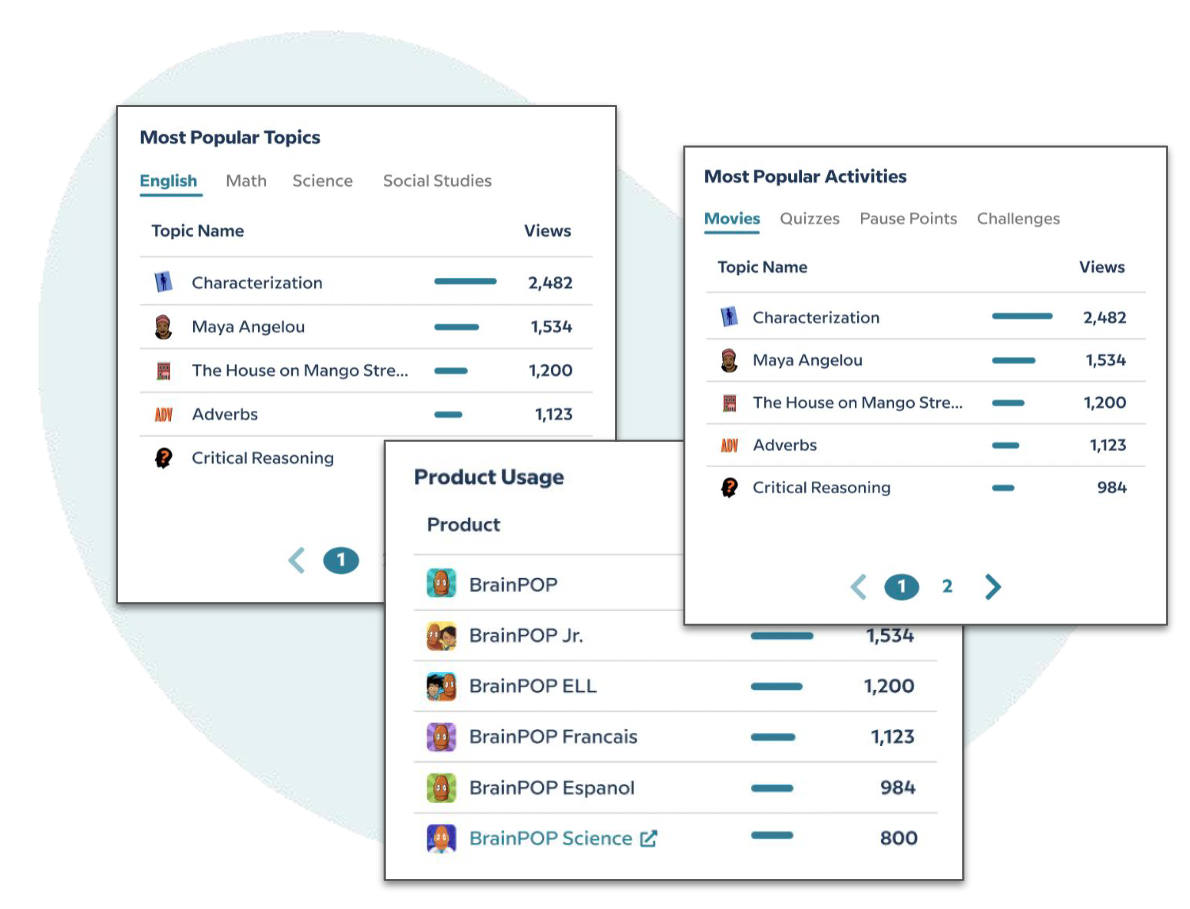Open the Quizzes tab

[x=810, y=219]
